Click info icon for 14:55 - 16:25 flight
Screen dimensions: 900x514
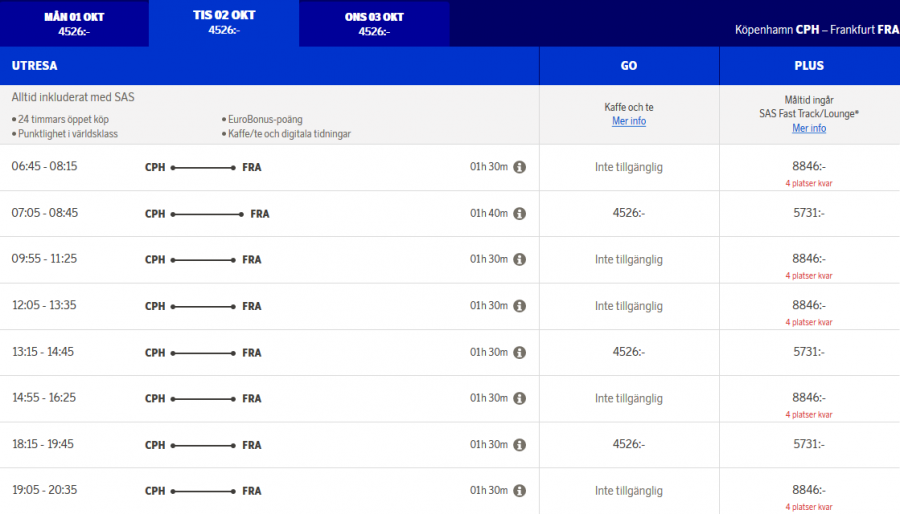coord(520,398)
